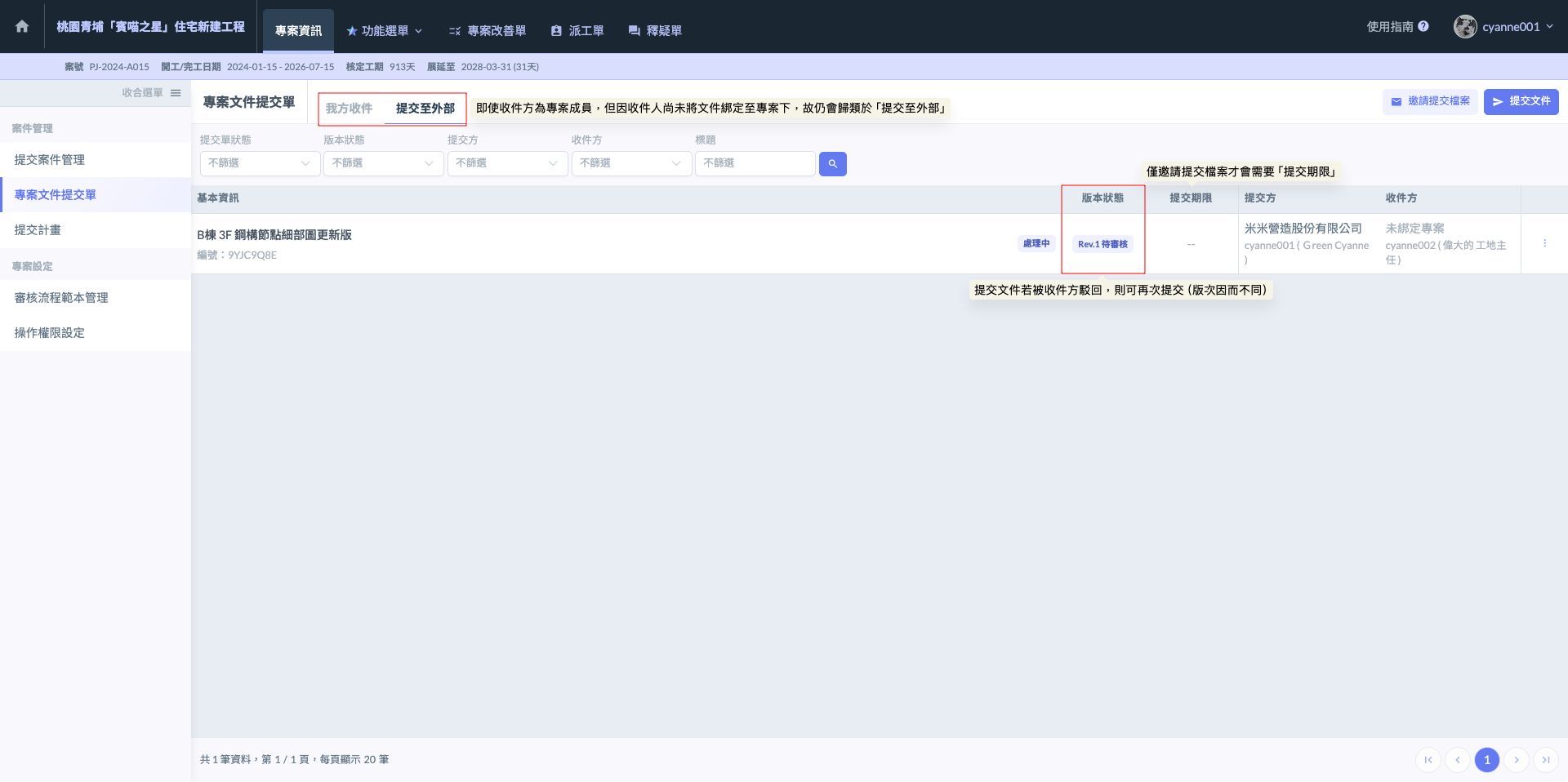Open 審核流程範本管理 in the sidebar
Viewport: 1568px width, 782px height.
click(96, 298)
